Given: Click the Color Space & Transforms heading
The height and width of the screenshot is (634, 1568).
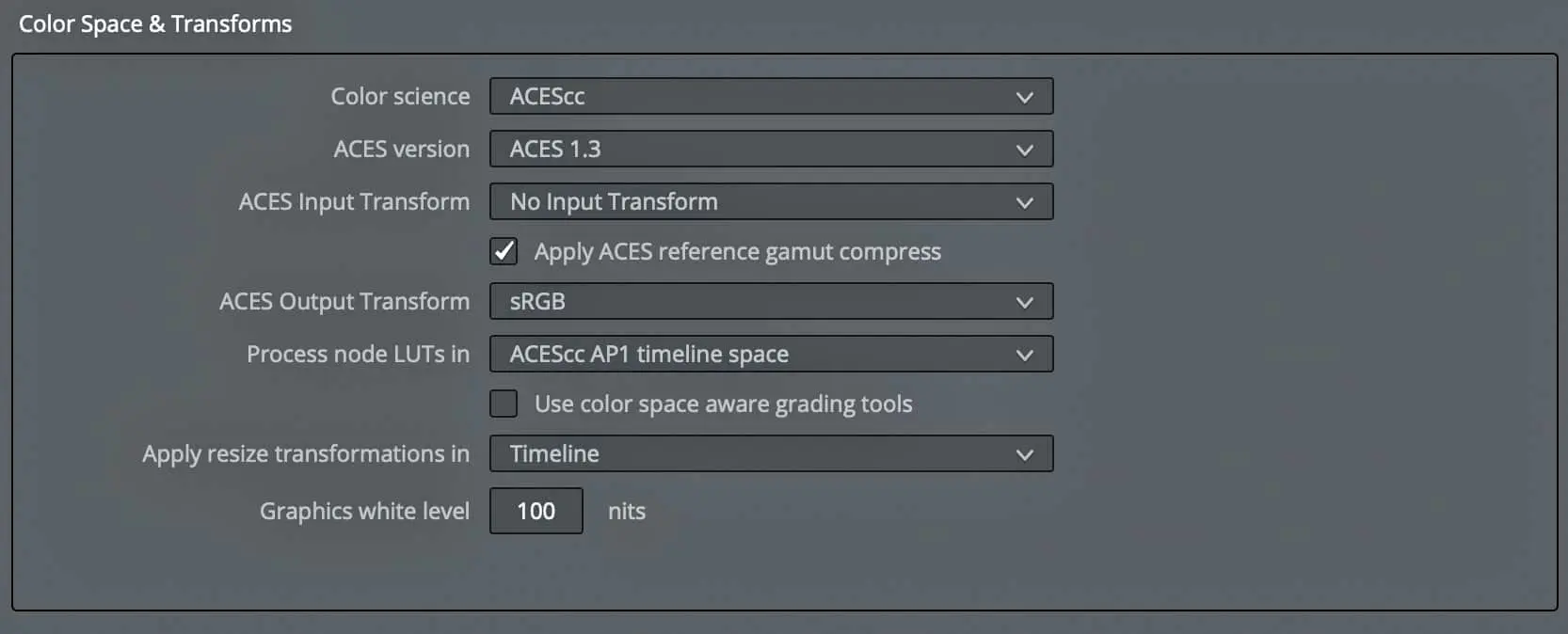Looking at the screenshot, I should pos(155,24).
